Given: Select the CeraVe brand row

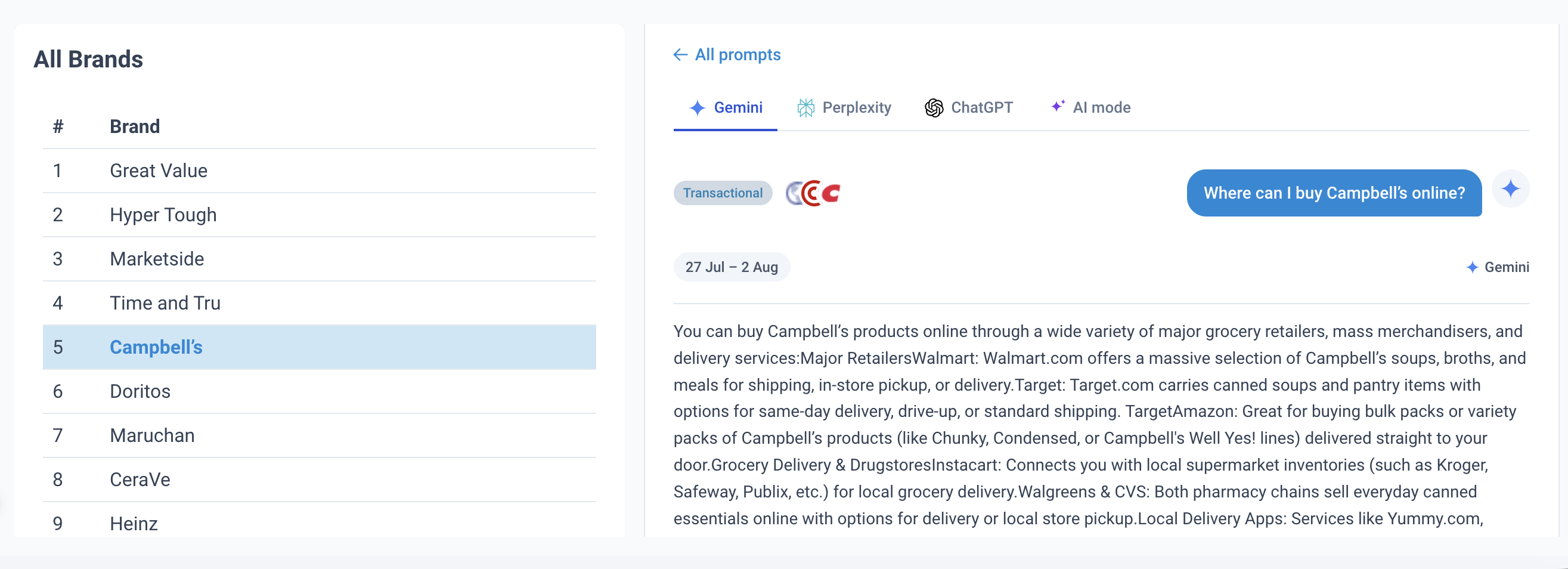Looking at the screenshot, I should pyautogui.click(x=319, y=480).
